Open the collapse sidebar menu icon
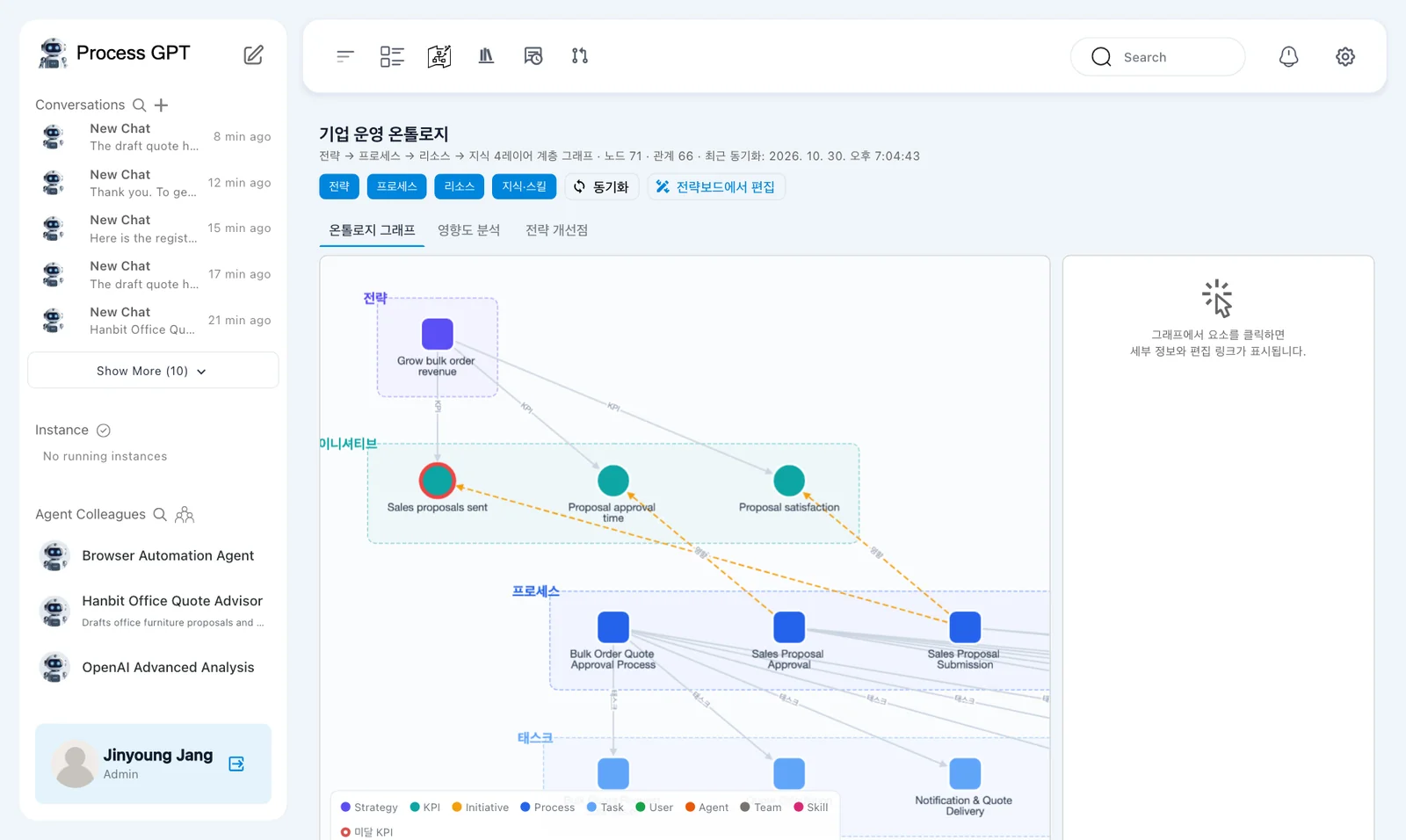Image resolution: width=1406 pixels, height=840 pixels. tap(345, 56)
